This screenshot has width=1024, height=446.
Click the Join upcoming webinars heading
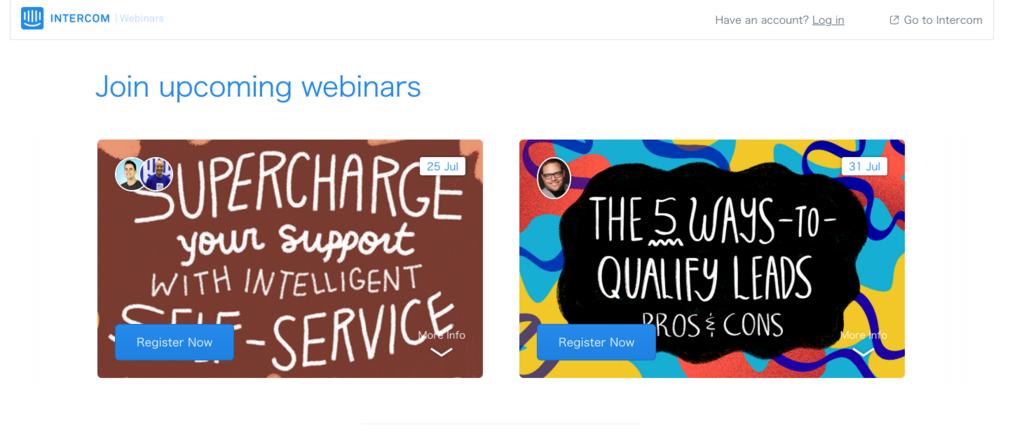(258, 88)
